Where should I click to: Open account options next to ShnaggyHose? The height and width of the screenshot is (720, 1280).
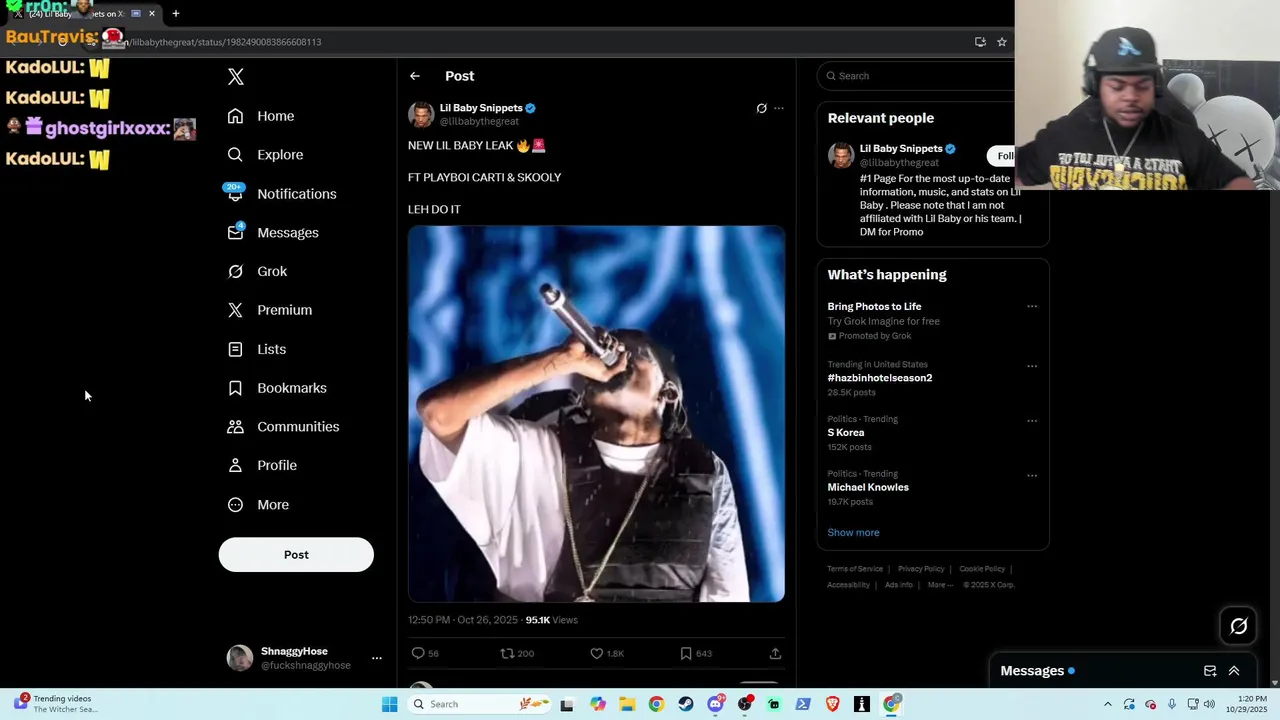pyautogui.click(x=377, y=658)
